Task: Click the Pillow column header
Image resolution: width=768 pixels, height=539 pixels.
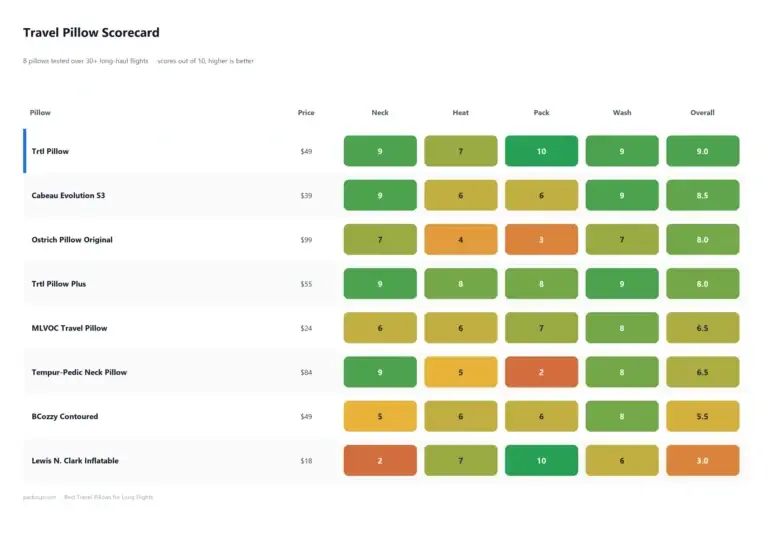Action: [40, 113]
